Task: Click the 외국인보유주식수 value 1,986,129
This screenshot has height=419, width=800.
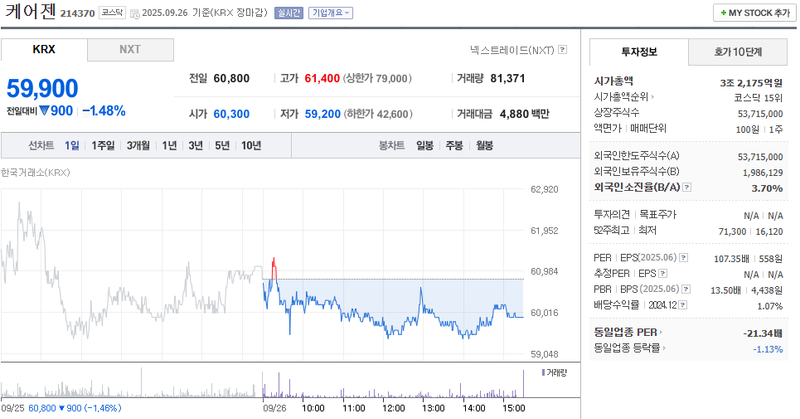Action: click(763, 172)
